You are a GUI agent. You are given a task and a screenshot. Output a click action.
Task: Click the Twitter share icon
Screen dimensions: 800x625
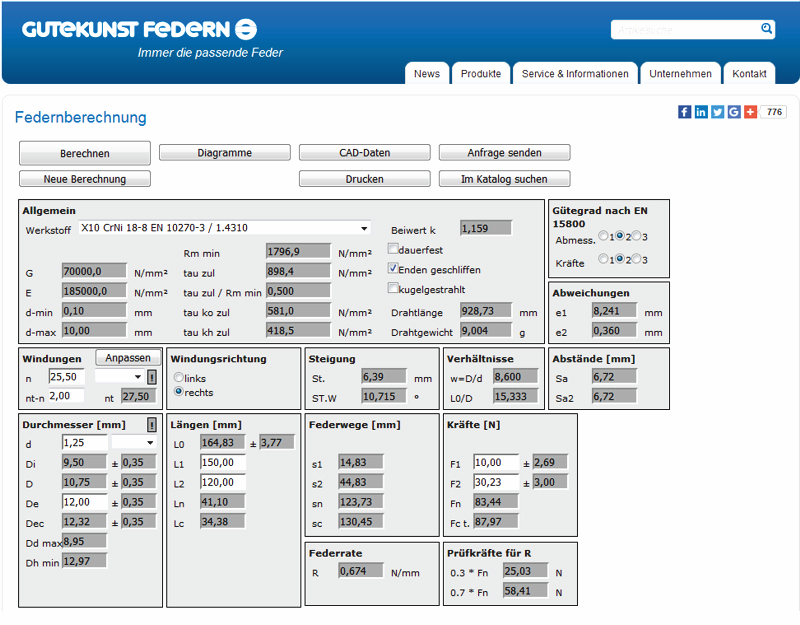(x=717, y=112)
